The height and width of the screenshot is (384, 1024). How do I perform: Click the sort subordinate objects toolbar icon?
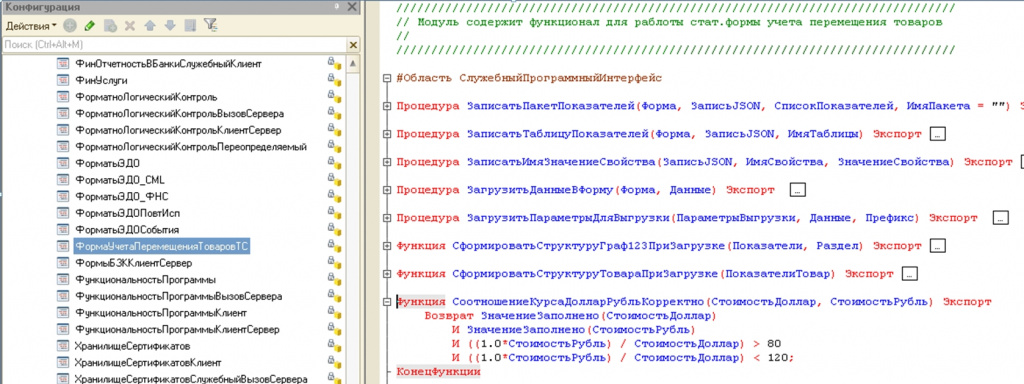point(190,26)
